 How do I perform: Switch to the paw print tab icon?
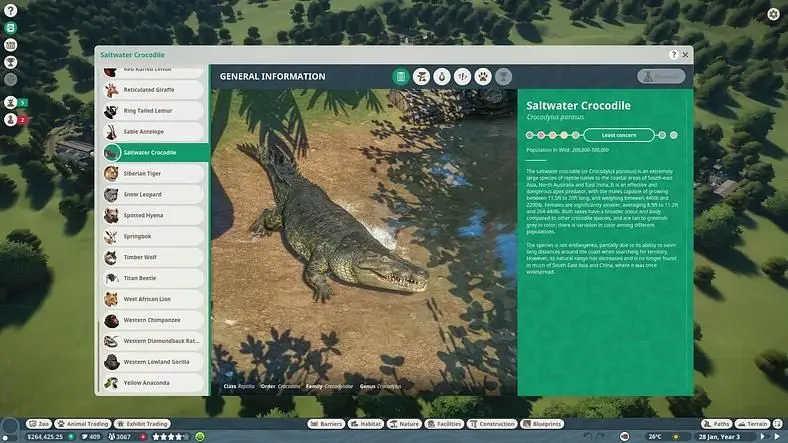pyautogui.click(x=483, y=76)
